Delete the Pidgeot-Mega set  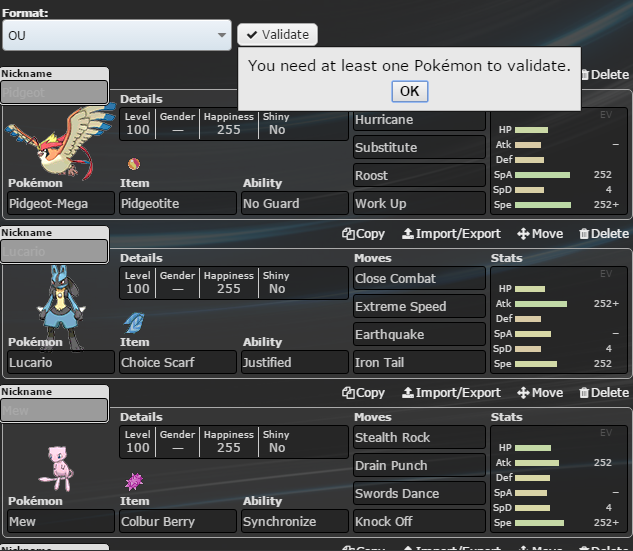click(605, 75)
